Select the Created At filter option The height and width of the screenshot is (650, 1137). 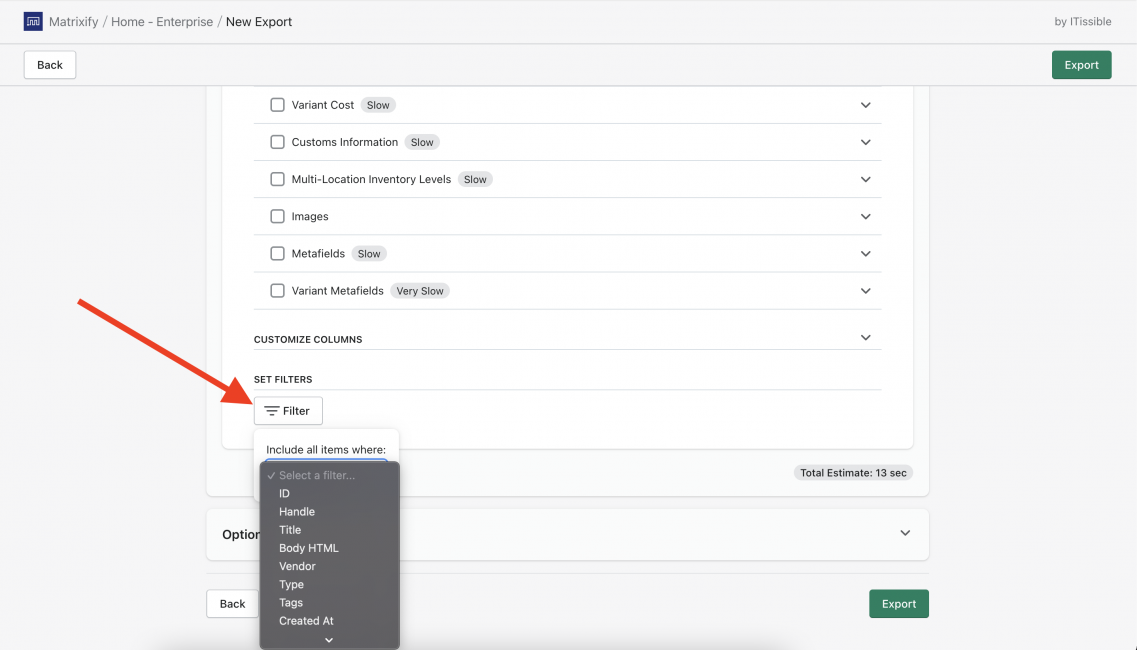306,620
